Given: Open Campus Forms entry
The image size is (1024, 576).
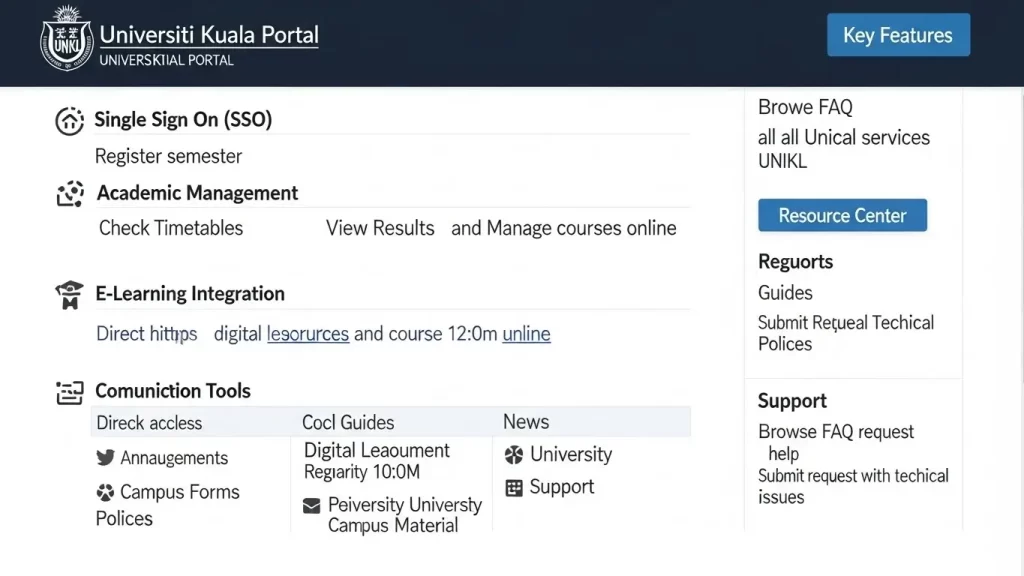Looking at the screenshot, I should pyautogui.click(x=180, y=492).
